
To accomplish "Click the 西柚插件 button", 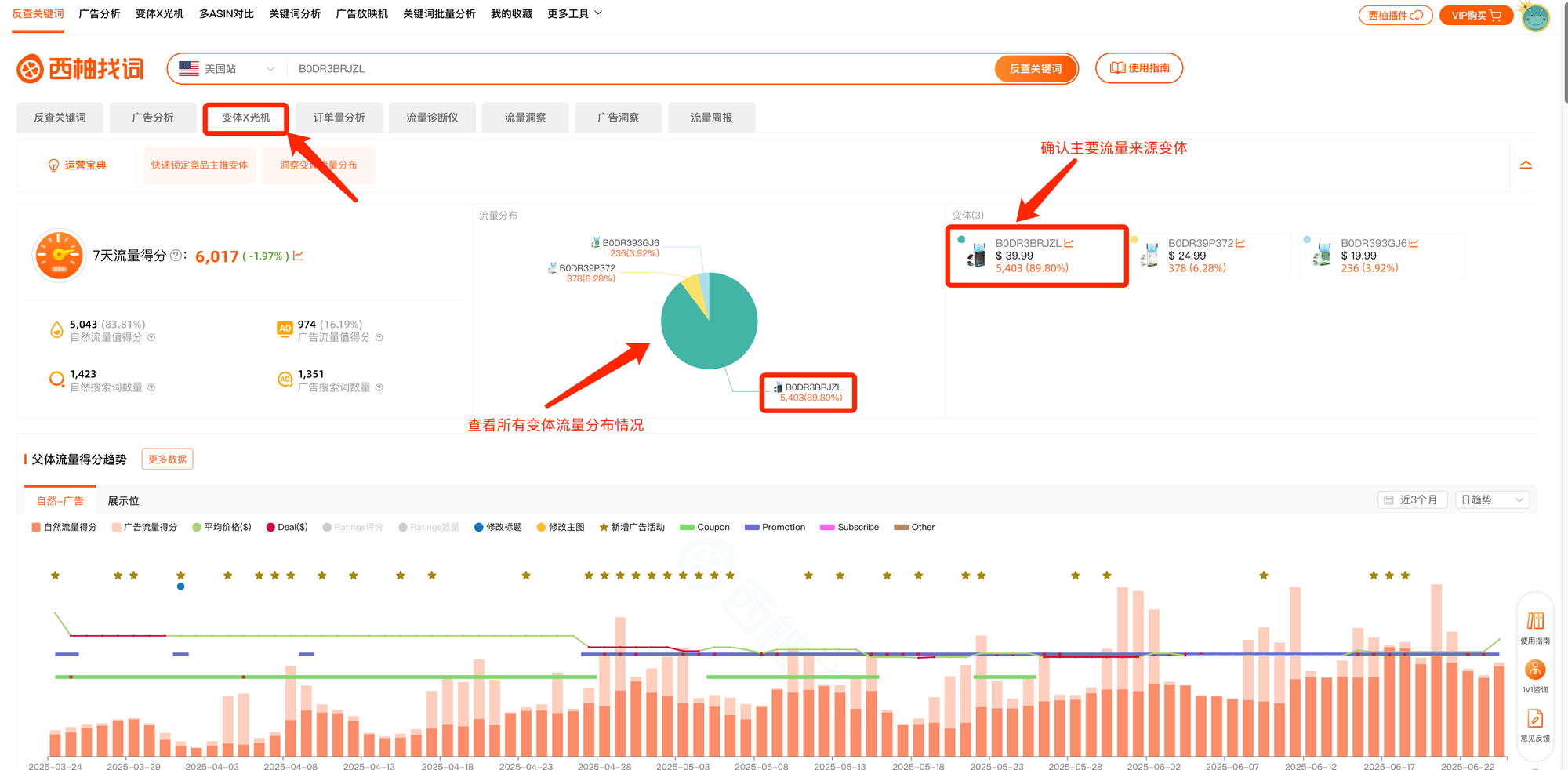I will (1396, 16).
